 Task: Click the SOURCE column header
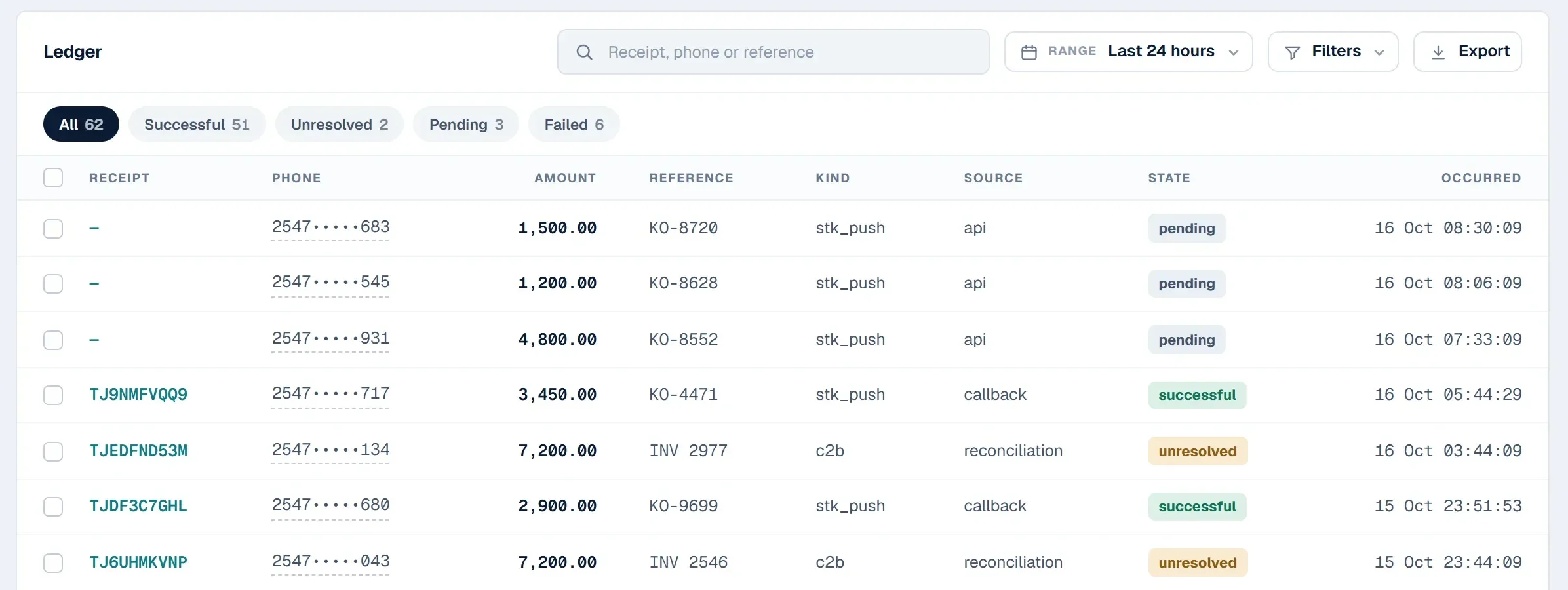[993, 178]
